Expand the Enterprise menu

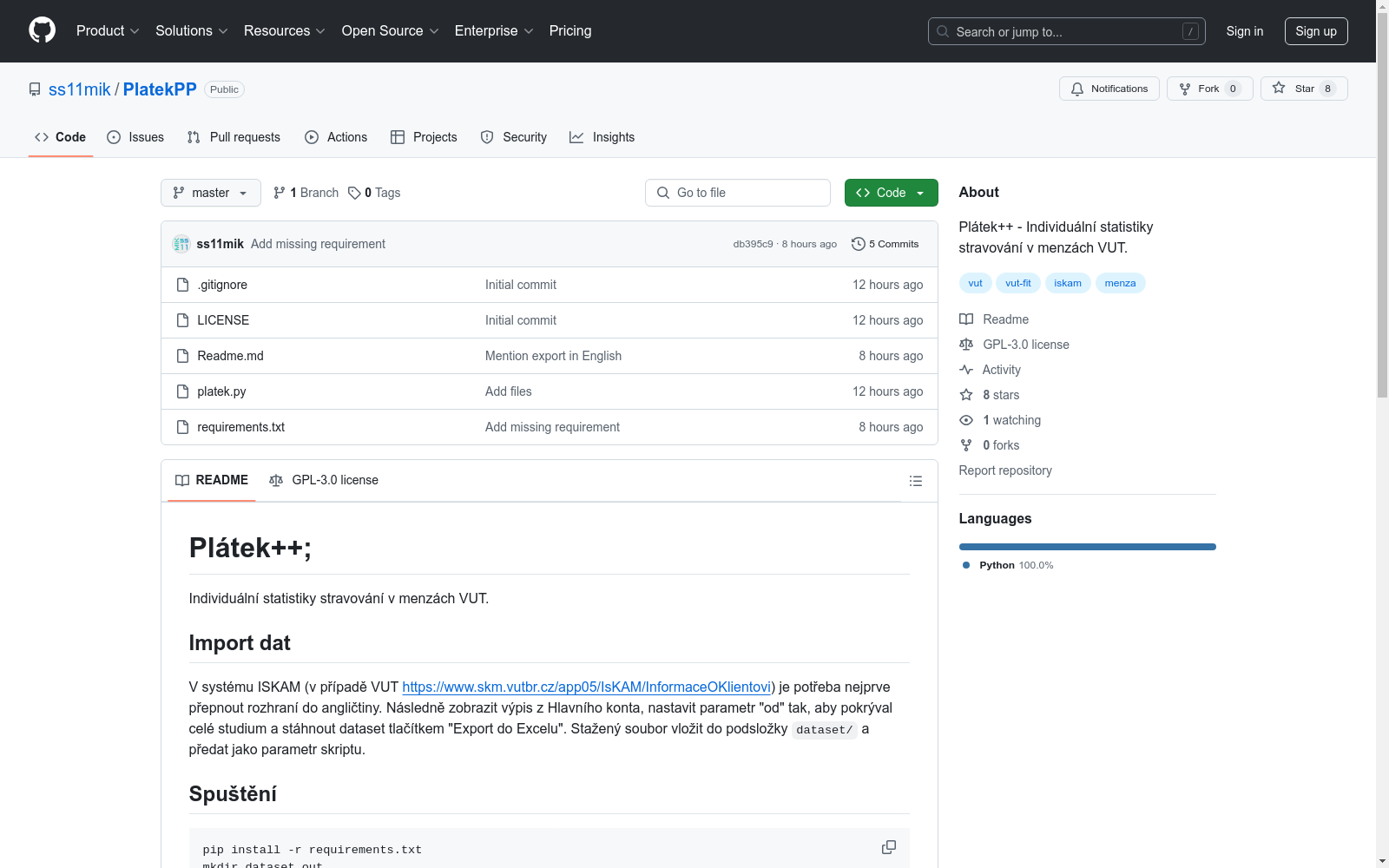coord(494,30)
